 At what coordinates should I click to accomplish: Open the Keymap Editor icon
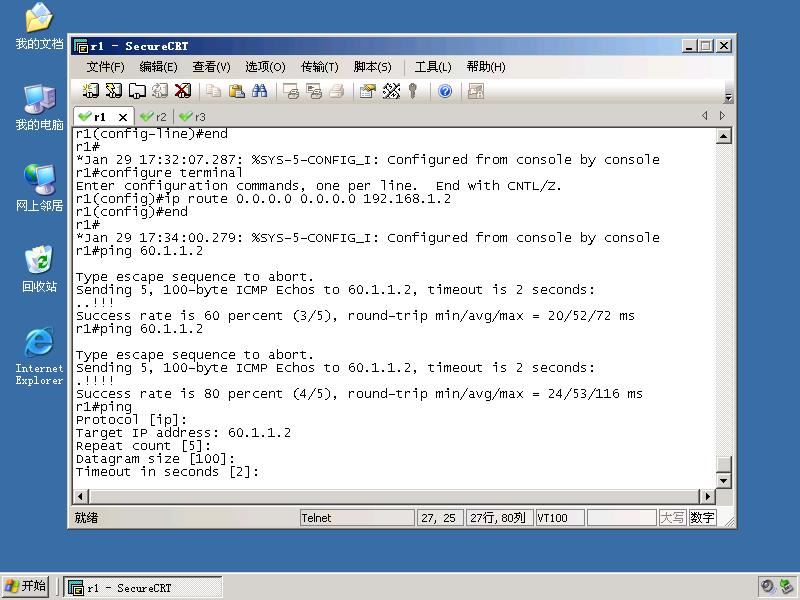coord(391,91)
